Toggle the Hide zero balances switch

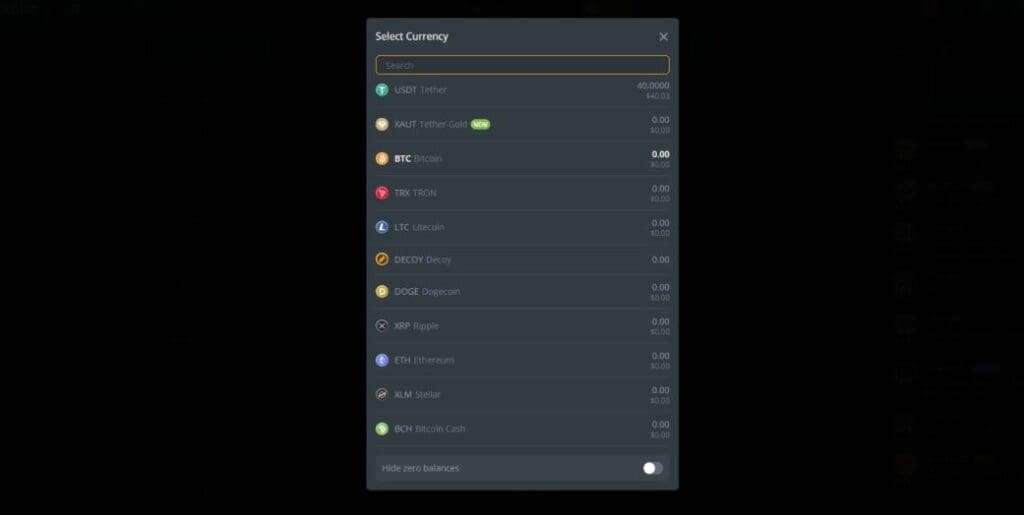point(652,468)
